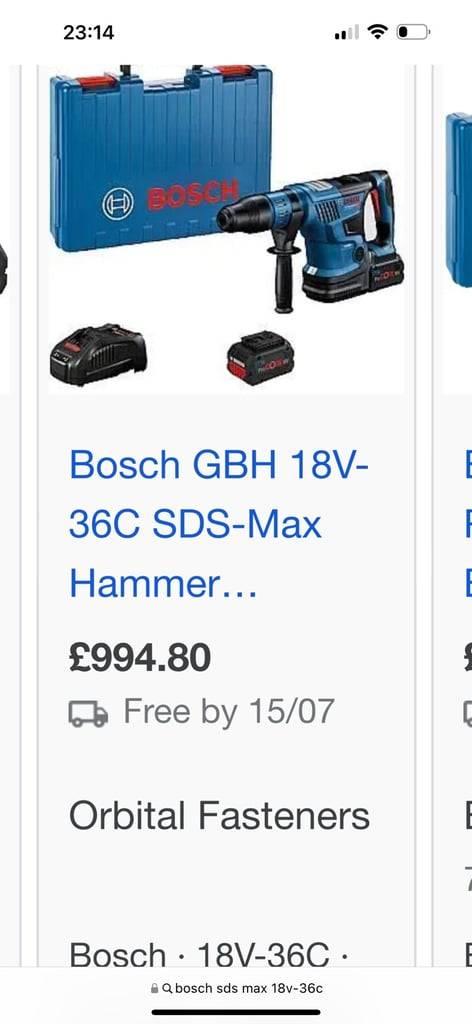Screen dimensions: 472x1024
Task: Tap the blue Bosch carrying case image
Action: click(x=161, y=158)
